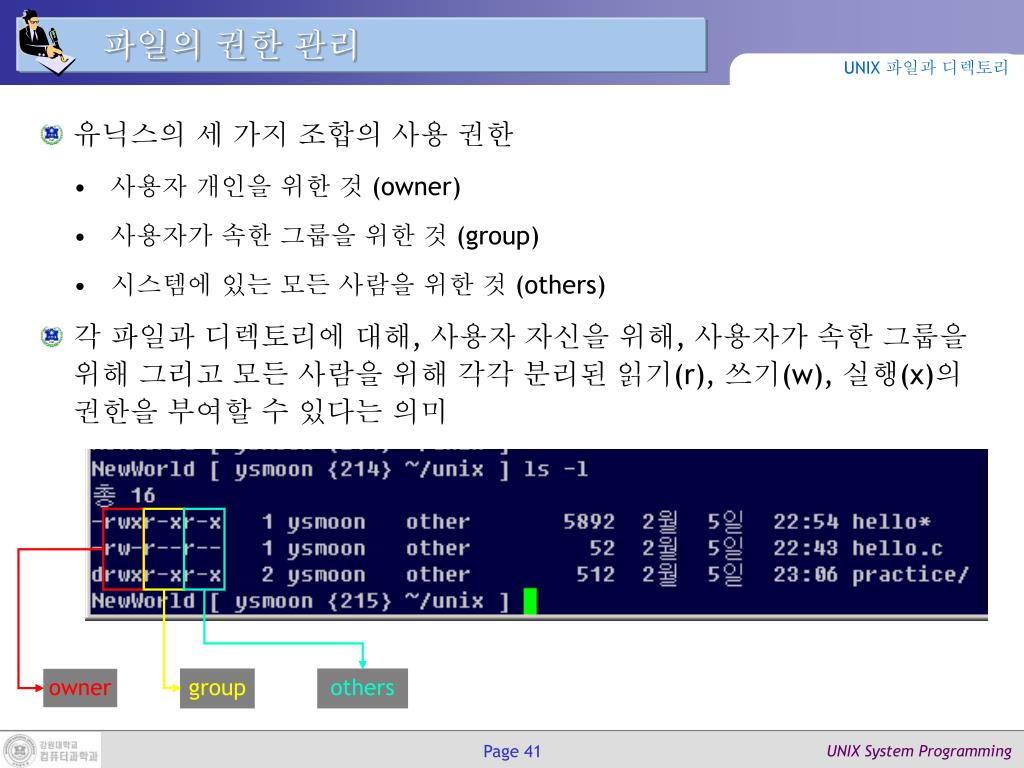
Task: Select the gray group label box
Action: point(217,688)
